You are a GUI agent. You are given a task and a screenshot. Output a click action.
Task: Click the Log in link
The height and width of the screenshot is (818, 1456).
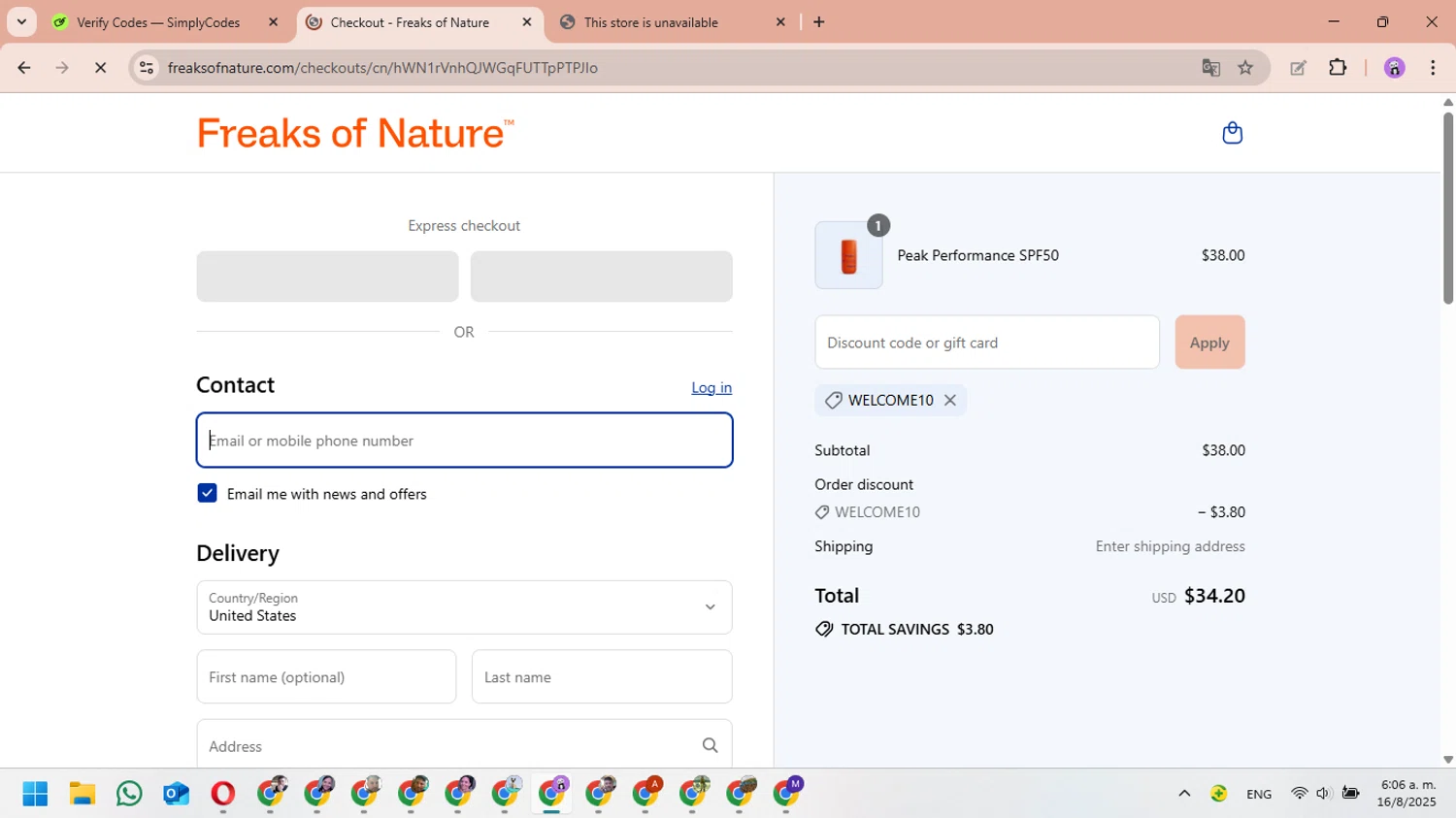[x=711, y=387]
